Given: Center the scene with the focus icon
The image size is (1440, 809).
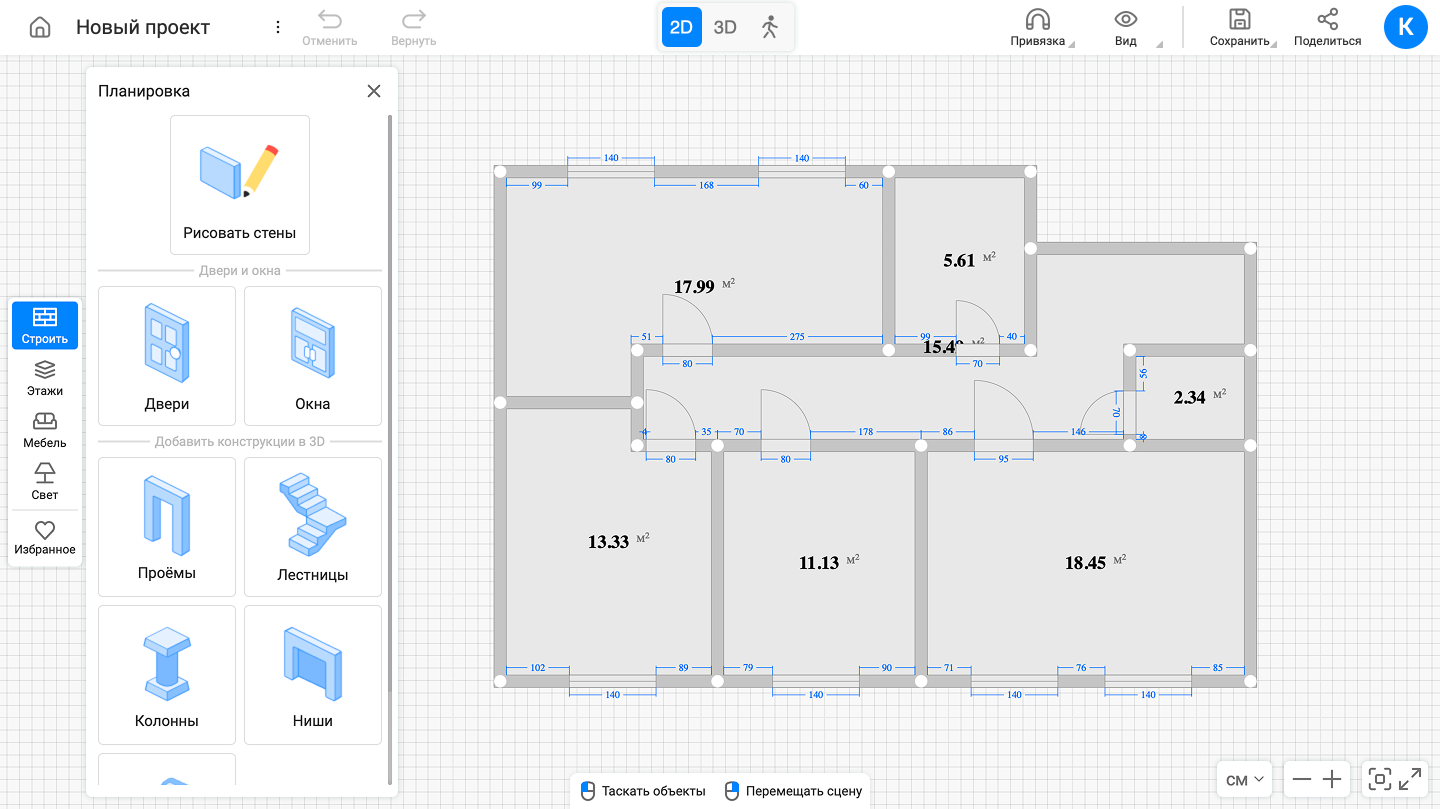Looking at the screenshot, I should point(1380,780).
